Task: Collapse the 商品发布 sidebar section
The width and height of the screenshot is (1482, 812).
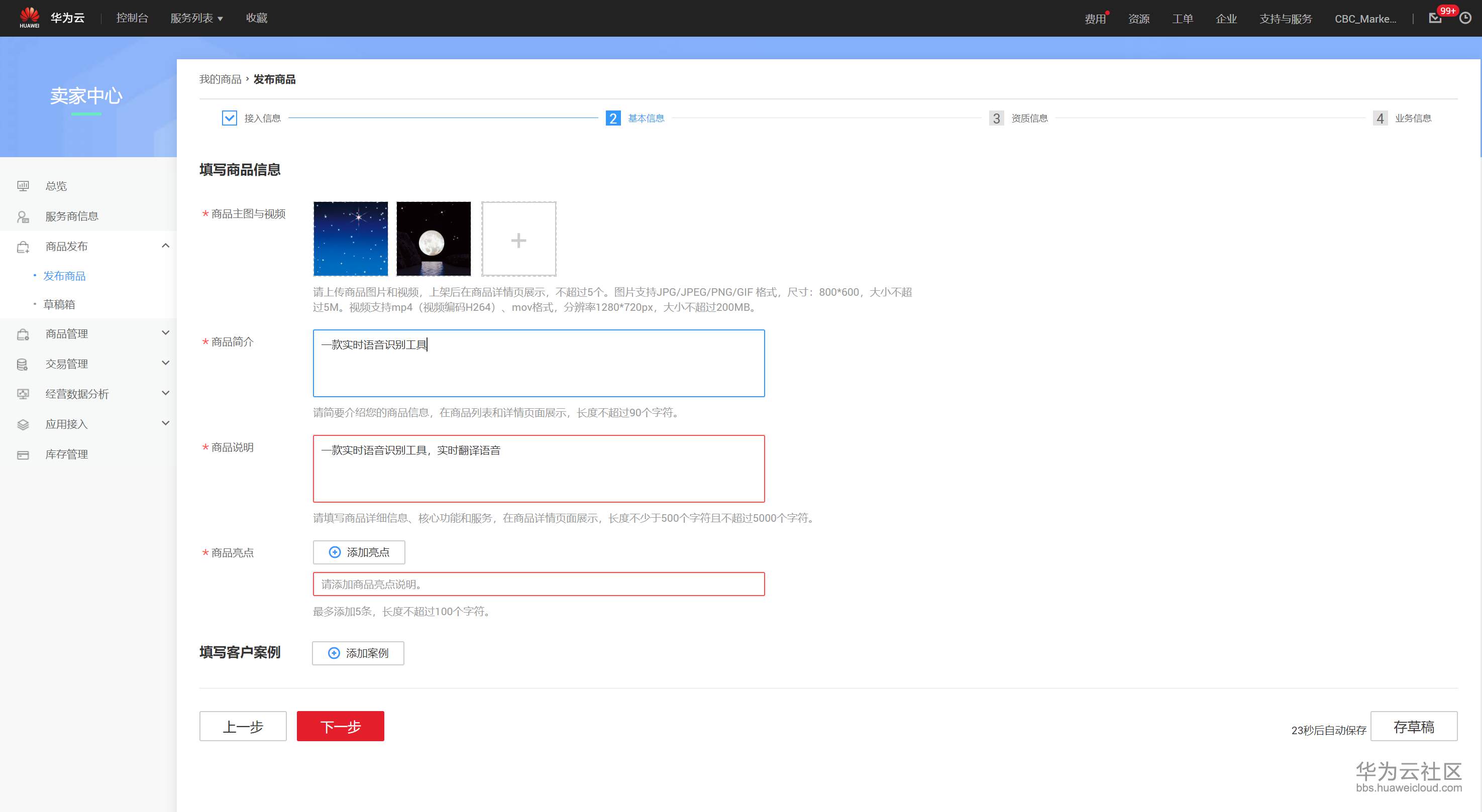Action: 165,246
